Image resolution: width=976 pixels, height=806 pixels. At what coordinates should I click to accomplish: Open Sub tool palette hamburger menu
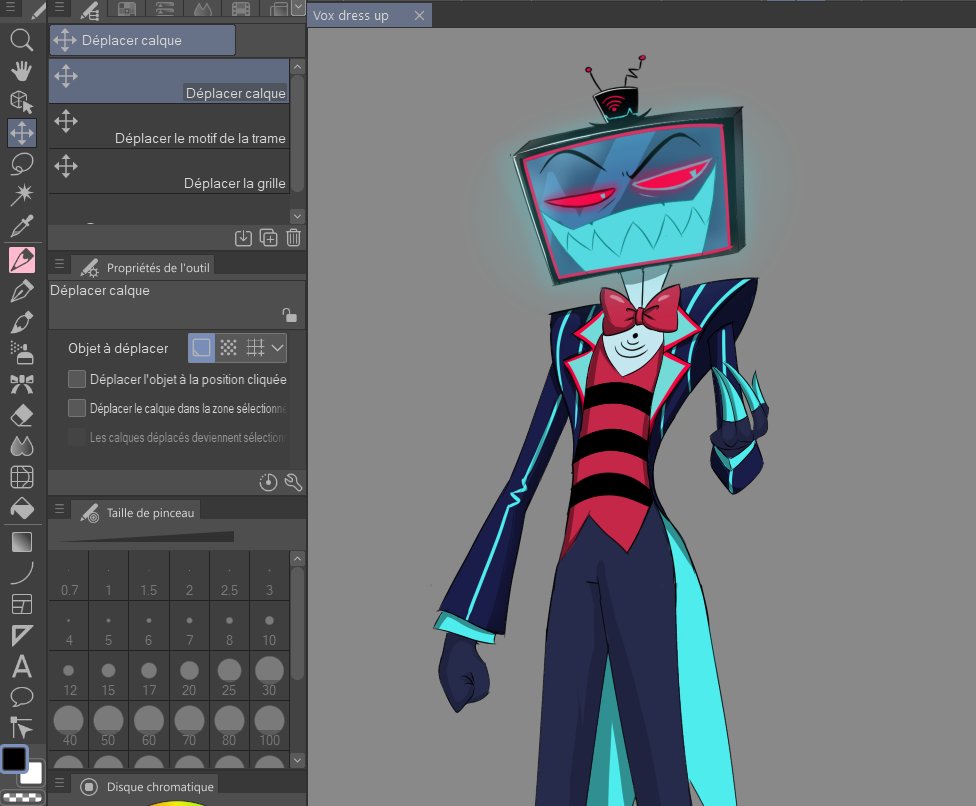click(59, 7)
